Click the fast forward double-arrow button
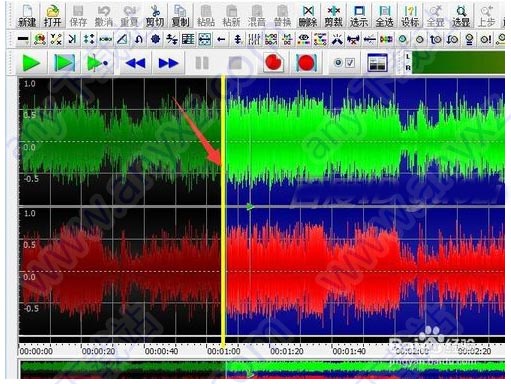Image resolution: width=511 pixels, height=384 pixels. pos(168,63)
